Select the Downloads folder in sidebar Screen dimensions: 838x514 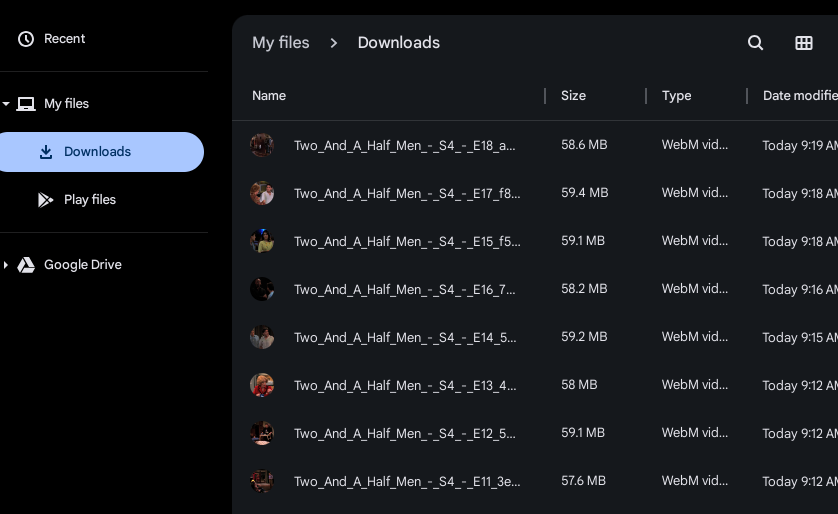coord(102,152)
